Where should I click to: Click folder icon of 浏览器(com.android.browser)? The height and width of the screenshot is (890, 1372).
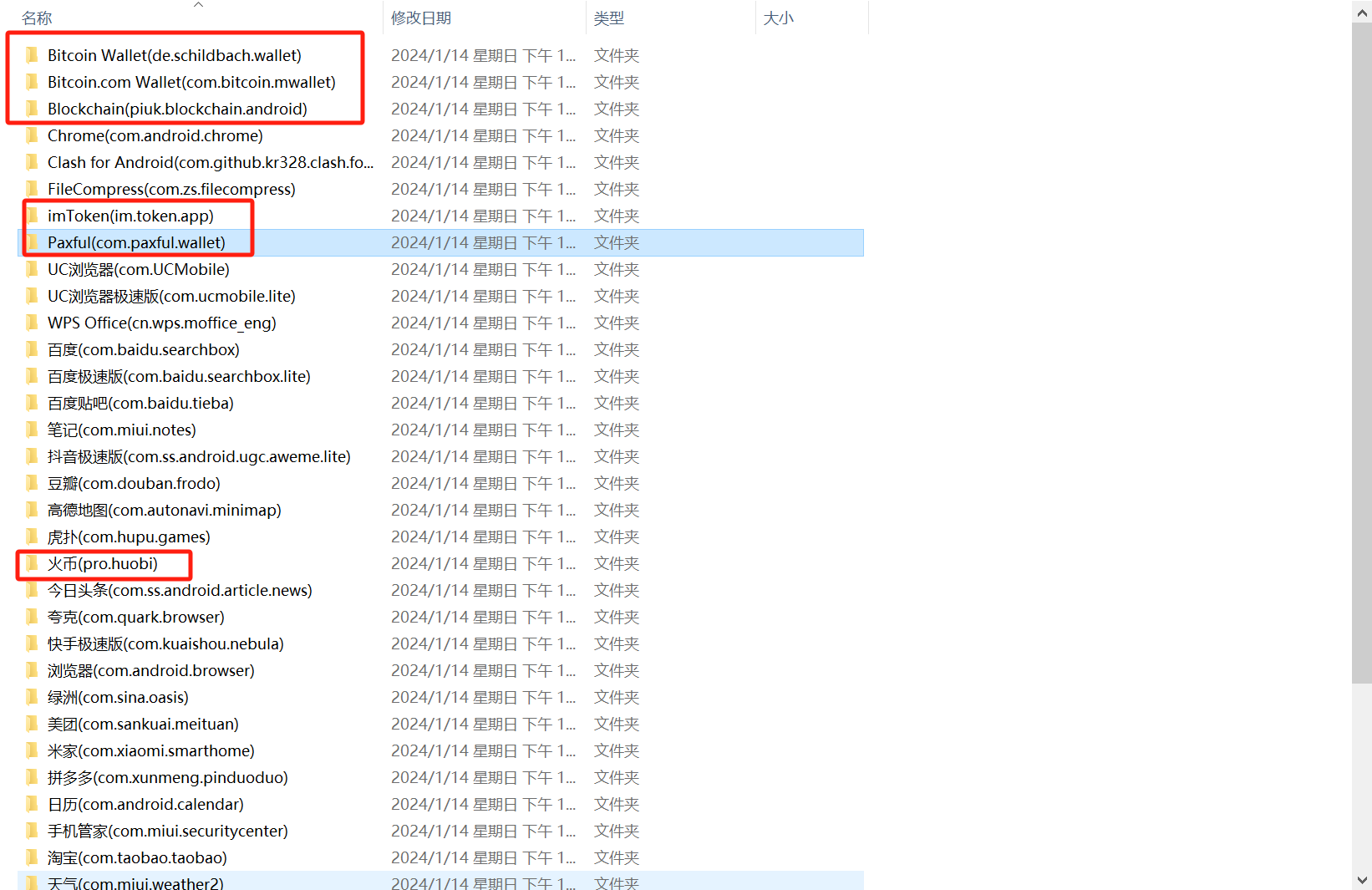click(32, 670)
